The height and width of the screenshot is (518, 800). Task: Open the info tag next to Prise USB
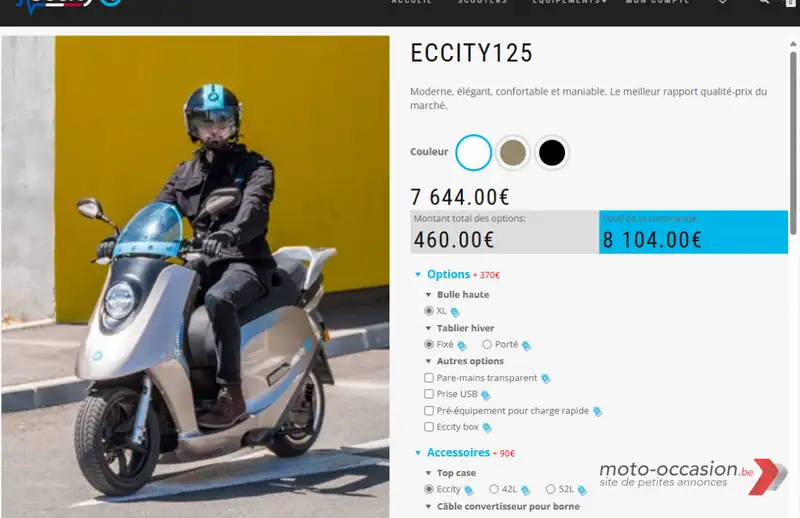pos(486,395)
